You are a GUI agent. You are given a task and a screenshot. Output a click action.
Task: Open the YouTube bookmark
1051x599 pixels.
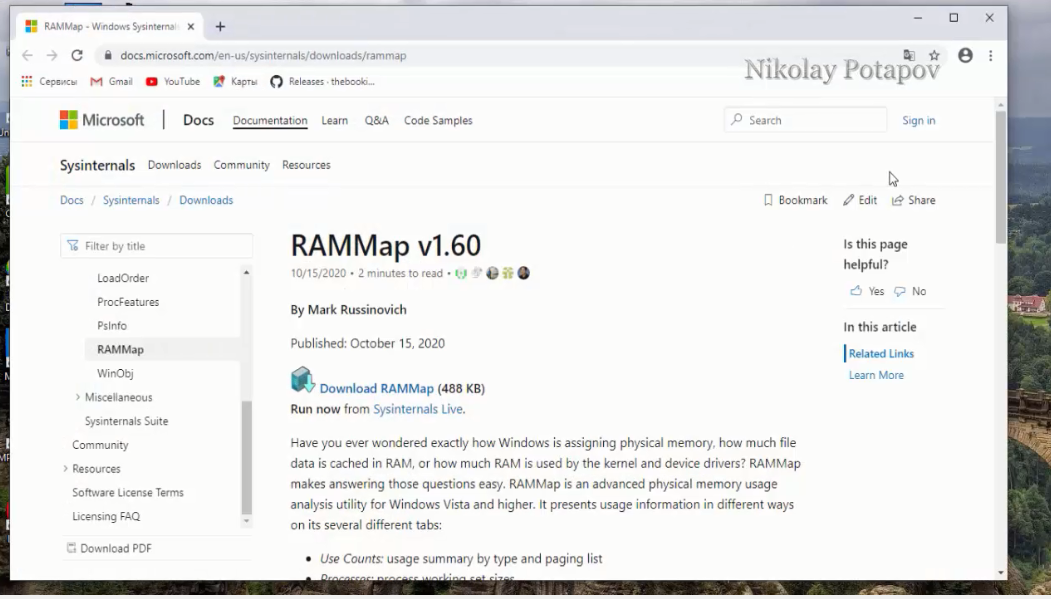click(x=173, y=82)
